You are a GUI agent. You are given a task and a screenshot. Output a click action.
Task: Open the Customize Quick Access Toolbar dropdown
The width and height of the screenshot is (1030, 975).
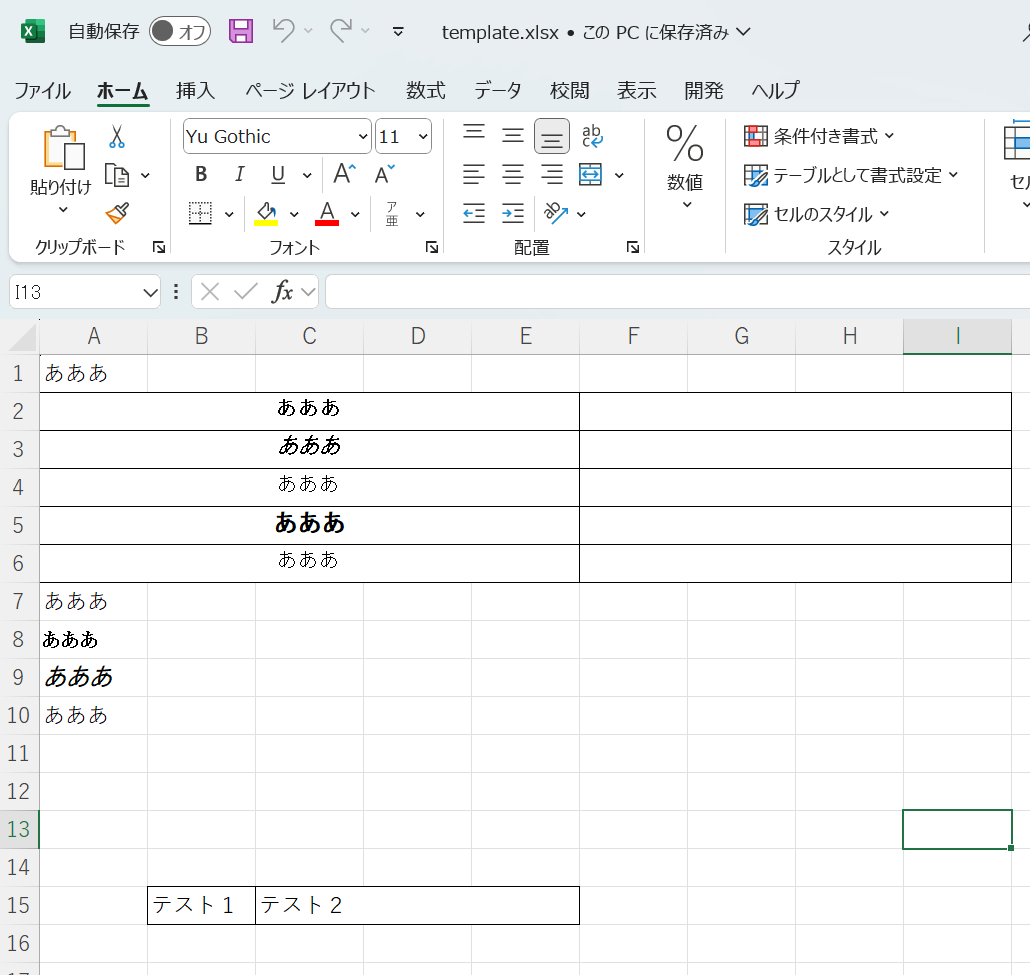[398, 32]
